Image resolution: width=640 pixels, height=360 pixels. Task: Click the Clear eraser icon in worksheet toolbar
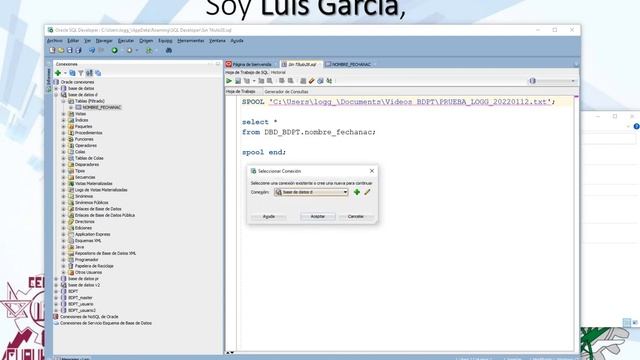[x=312, y=81]
